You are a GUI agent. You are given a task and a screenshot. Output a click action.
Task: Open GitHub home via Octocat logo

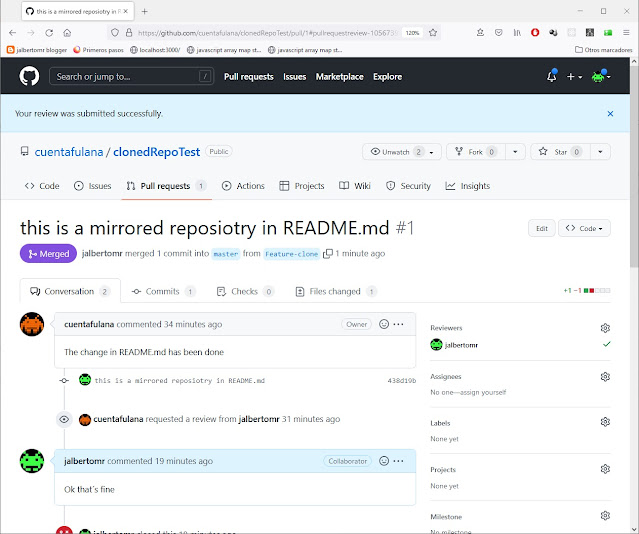tap(29, 76)
